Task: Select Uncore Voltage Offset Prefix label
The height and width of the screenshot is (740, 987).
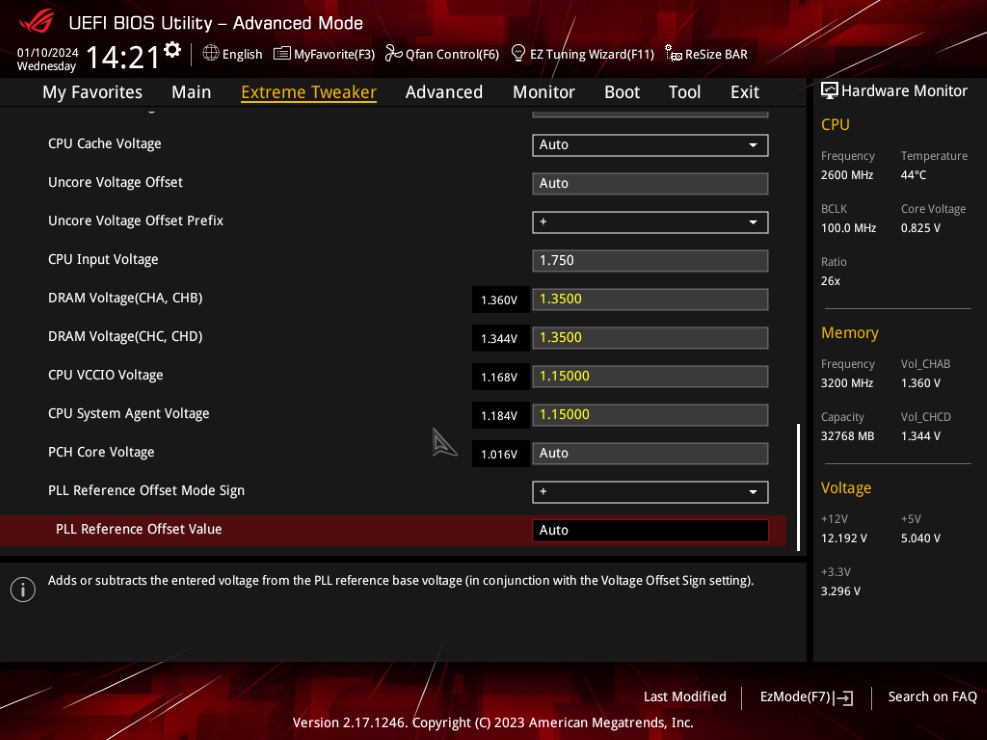Action: pyautogui.click(x=136, y=220)
